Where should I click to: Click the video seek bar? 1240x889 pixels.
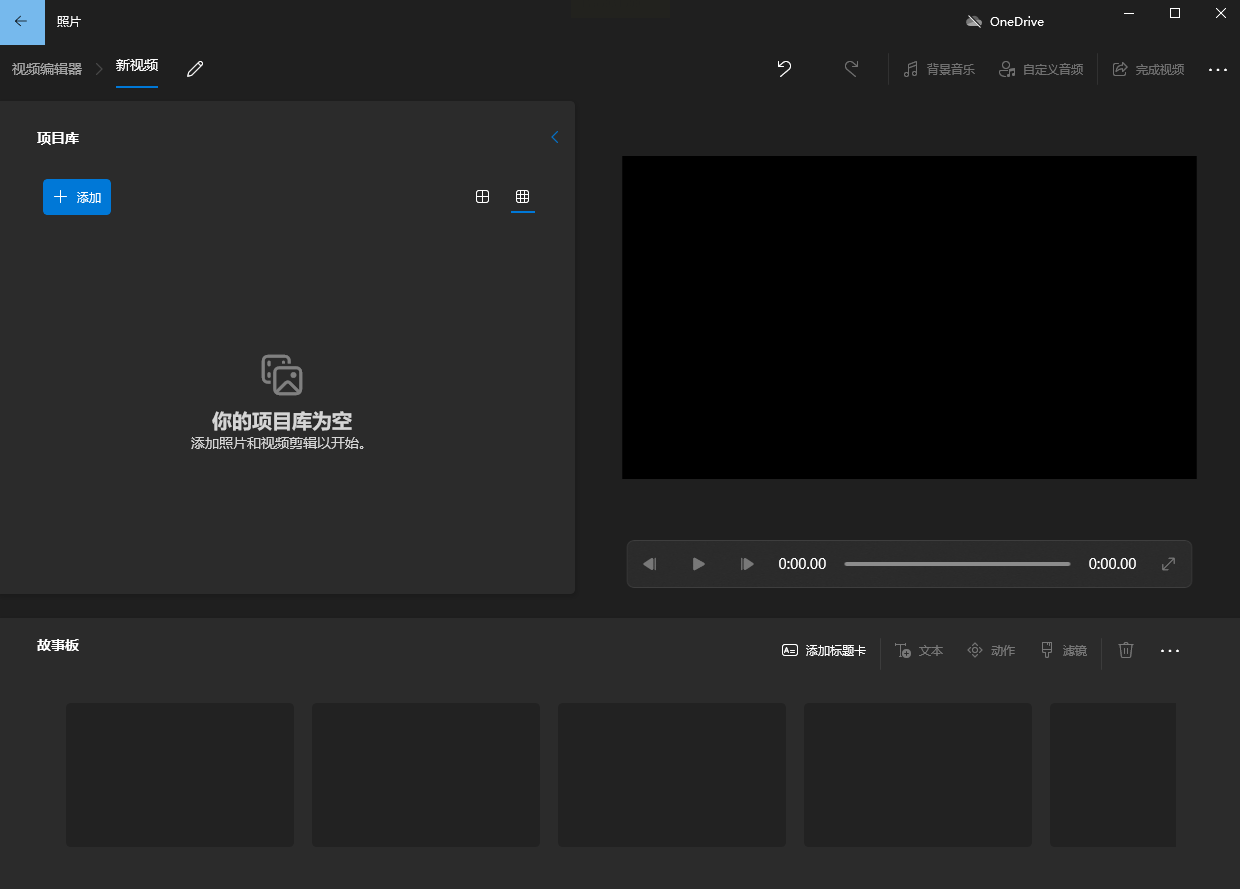[957, 564]
